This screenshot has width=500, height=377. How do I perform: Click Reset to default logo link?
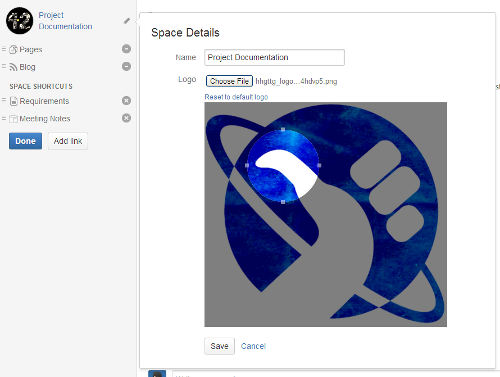[x=236, y=97]
